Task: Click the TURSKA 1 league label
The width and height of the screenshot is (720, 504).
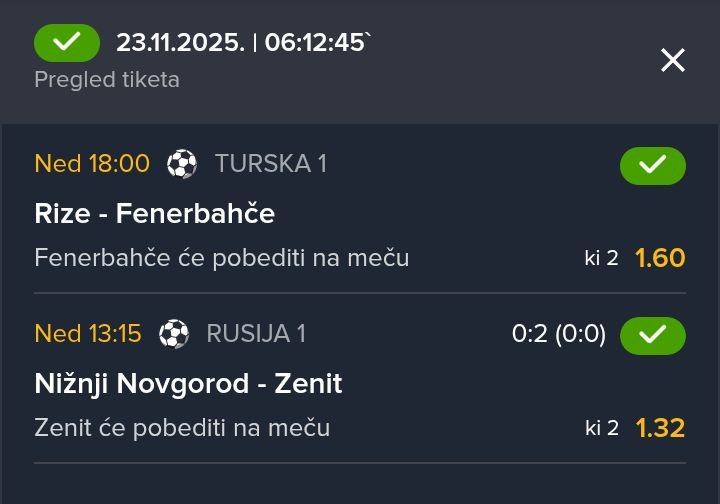Action: tap(270, 164)
